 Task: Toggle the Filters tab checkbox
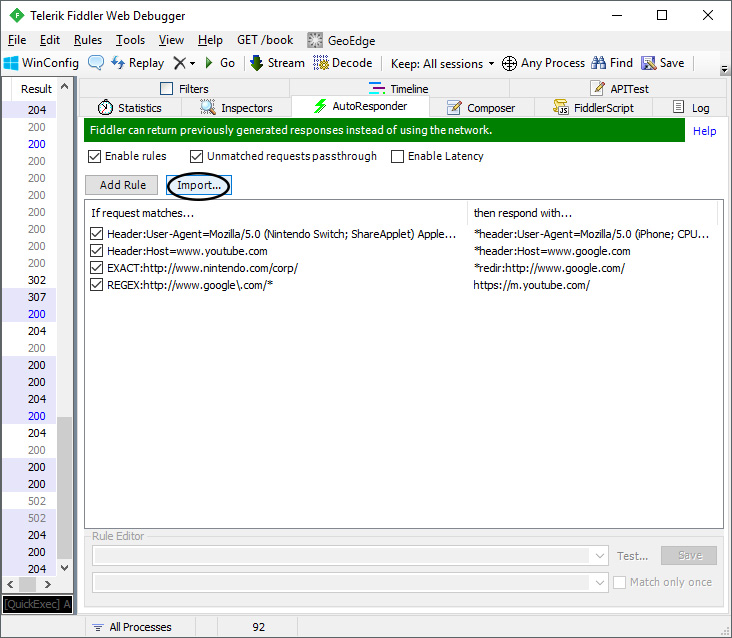166,88
